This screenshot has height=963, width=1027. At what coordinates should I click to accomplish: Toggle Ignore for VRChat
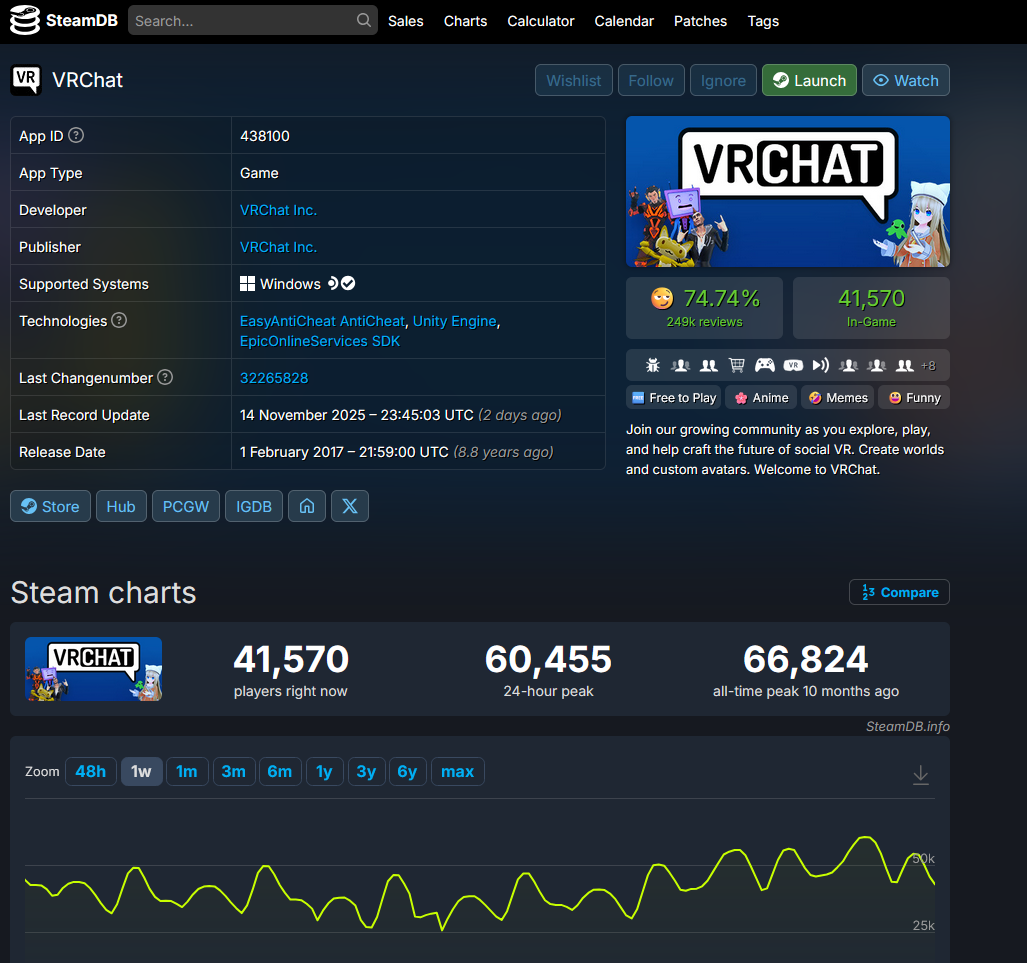point(723,81)
